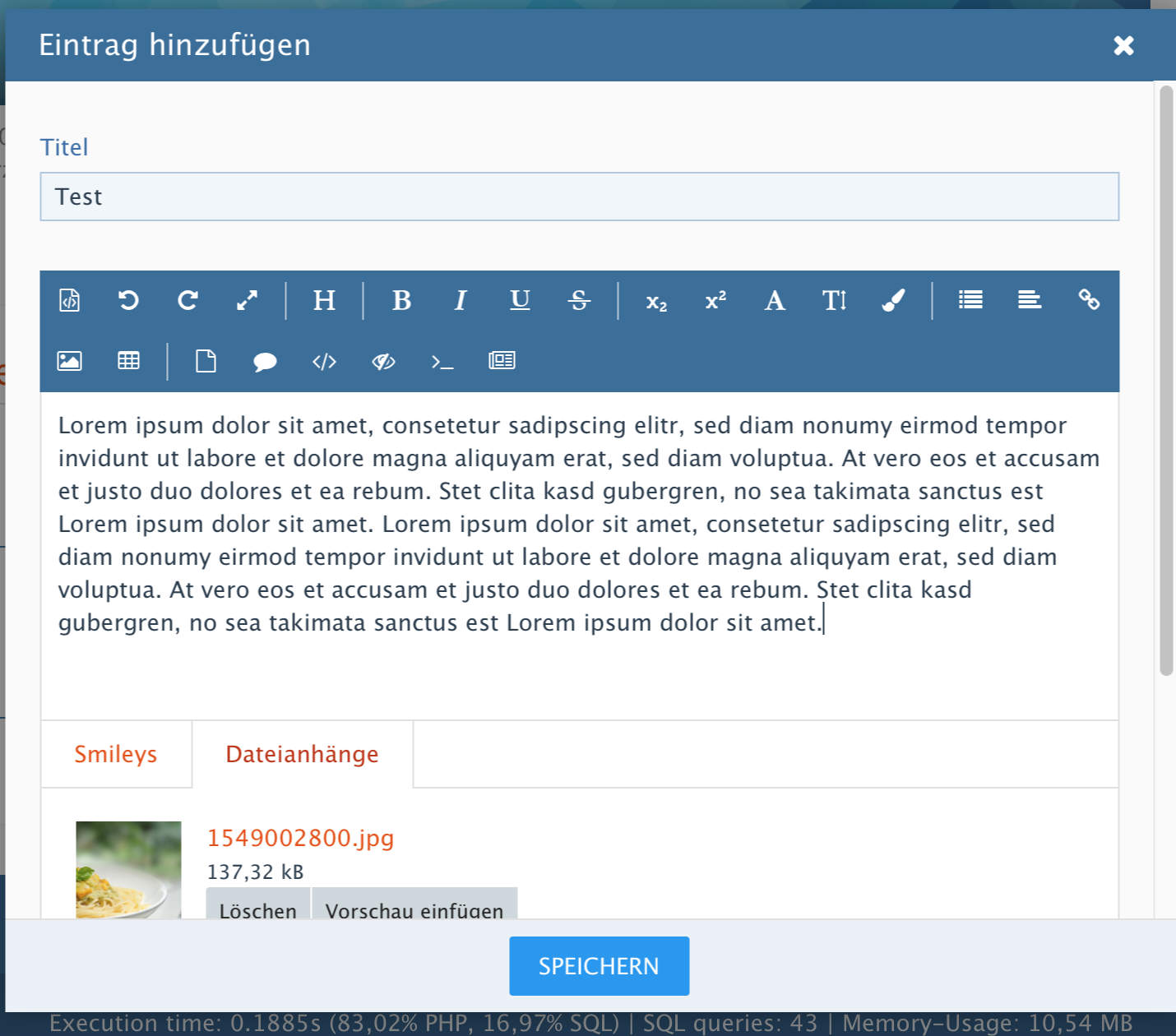Open text color picker brush icon
The height and width of the screenshot is (1036, 1176).
click(893, 300)
